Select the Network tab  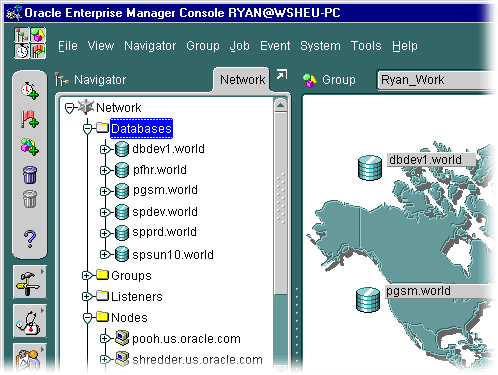pos(242,80)
